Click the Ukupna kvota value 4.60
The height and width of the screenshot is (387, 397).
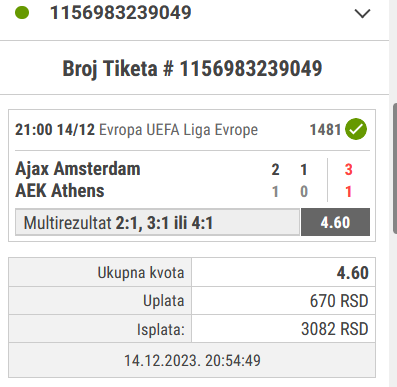352,273
